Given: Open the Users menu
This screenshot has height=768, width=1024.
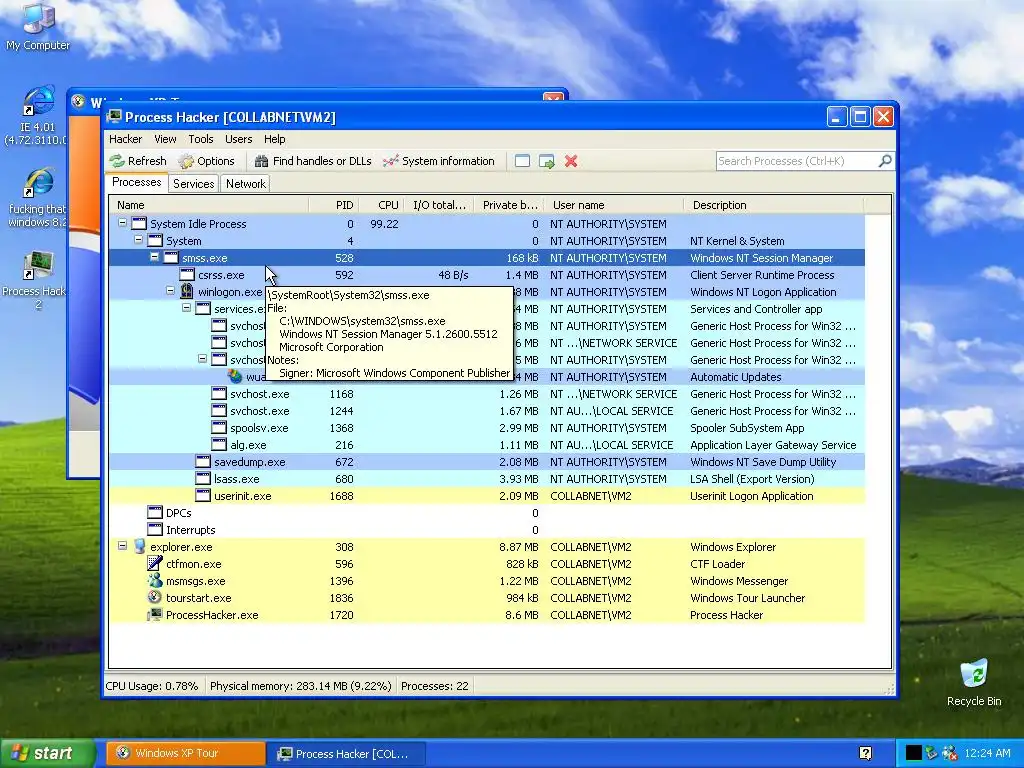Looking at the screenshot, I should pos(238,139).
